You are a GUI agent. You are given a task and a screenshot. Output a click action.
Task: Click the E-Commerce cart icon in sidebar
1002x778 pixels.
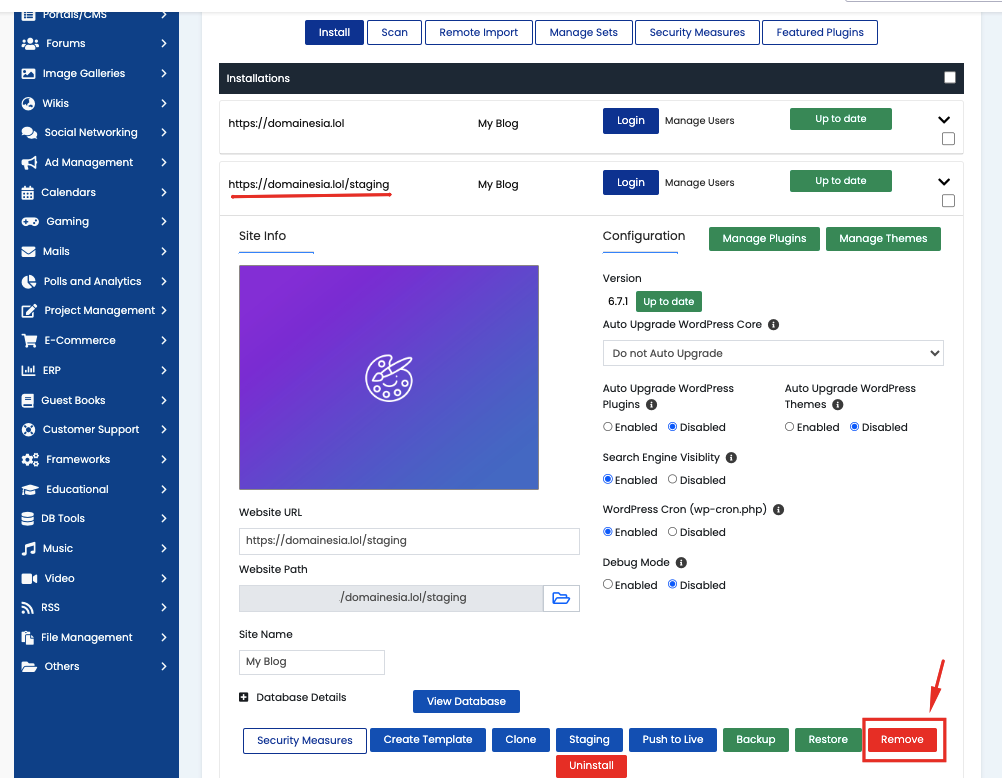point(29,341)
